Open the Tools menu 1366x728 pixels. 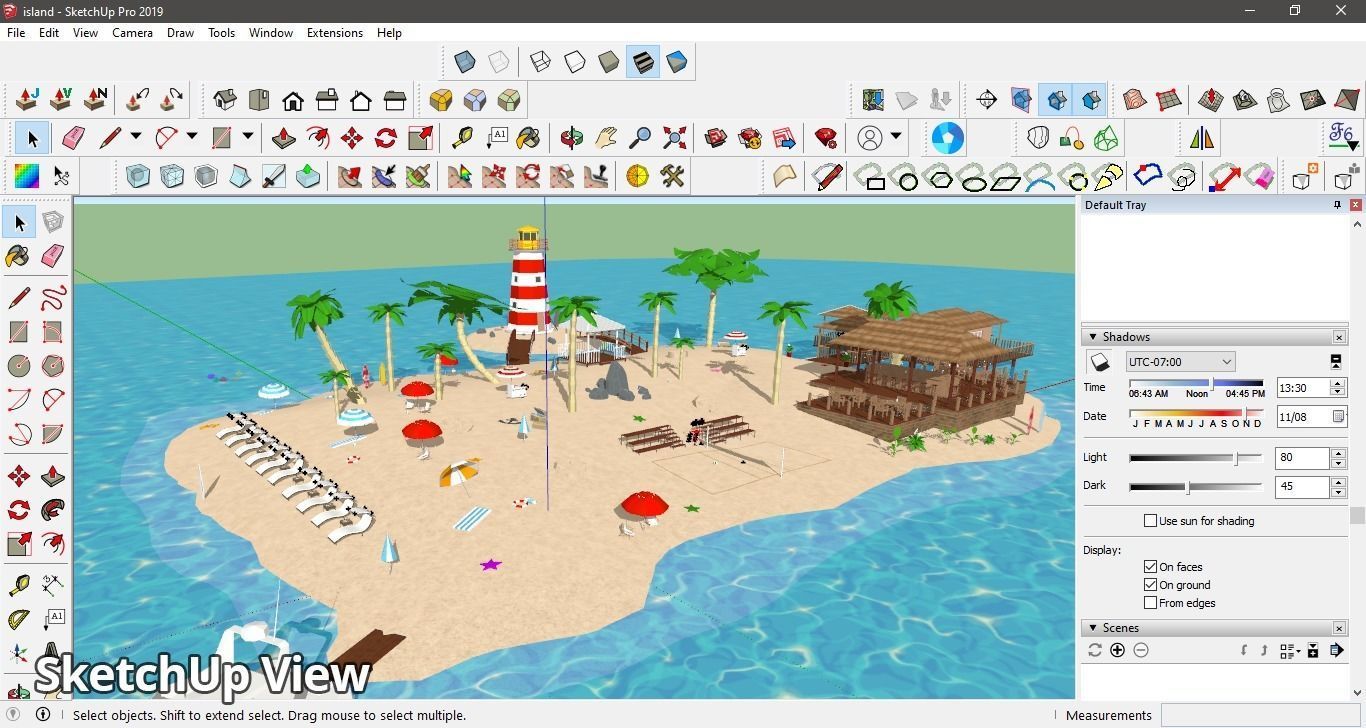click(x=221, y=33)
